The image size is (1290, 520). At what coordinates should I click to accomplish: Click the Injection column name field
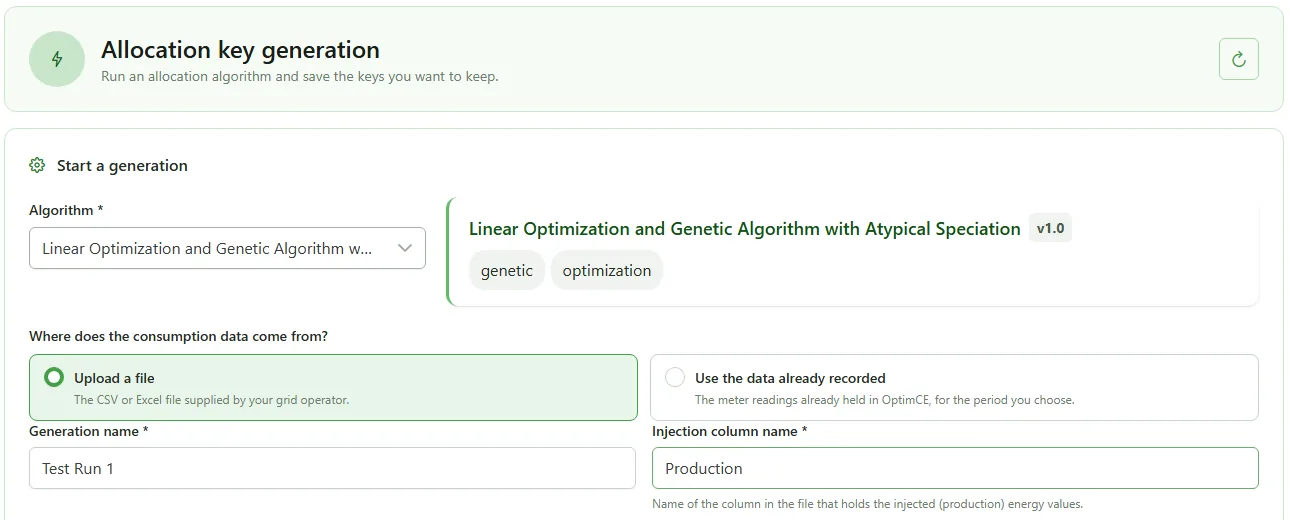point(955,468)
